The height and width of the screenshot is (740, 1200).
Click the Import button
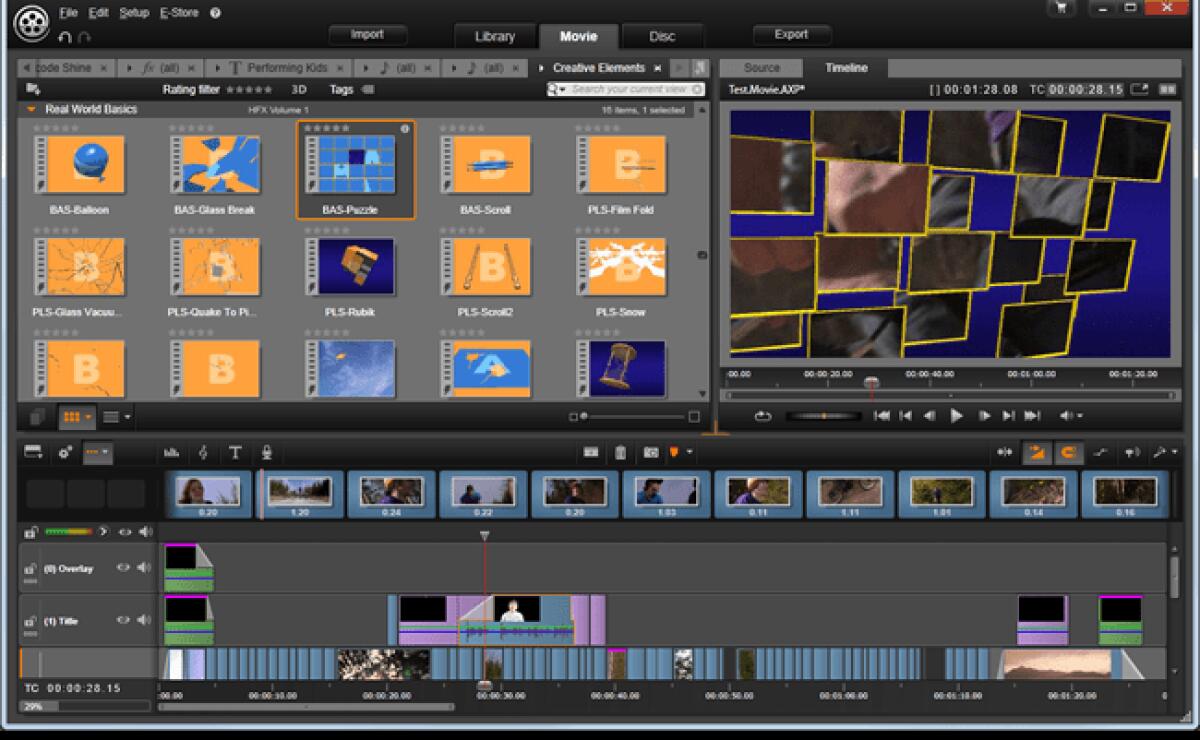[367, 33]
